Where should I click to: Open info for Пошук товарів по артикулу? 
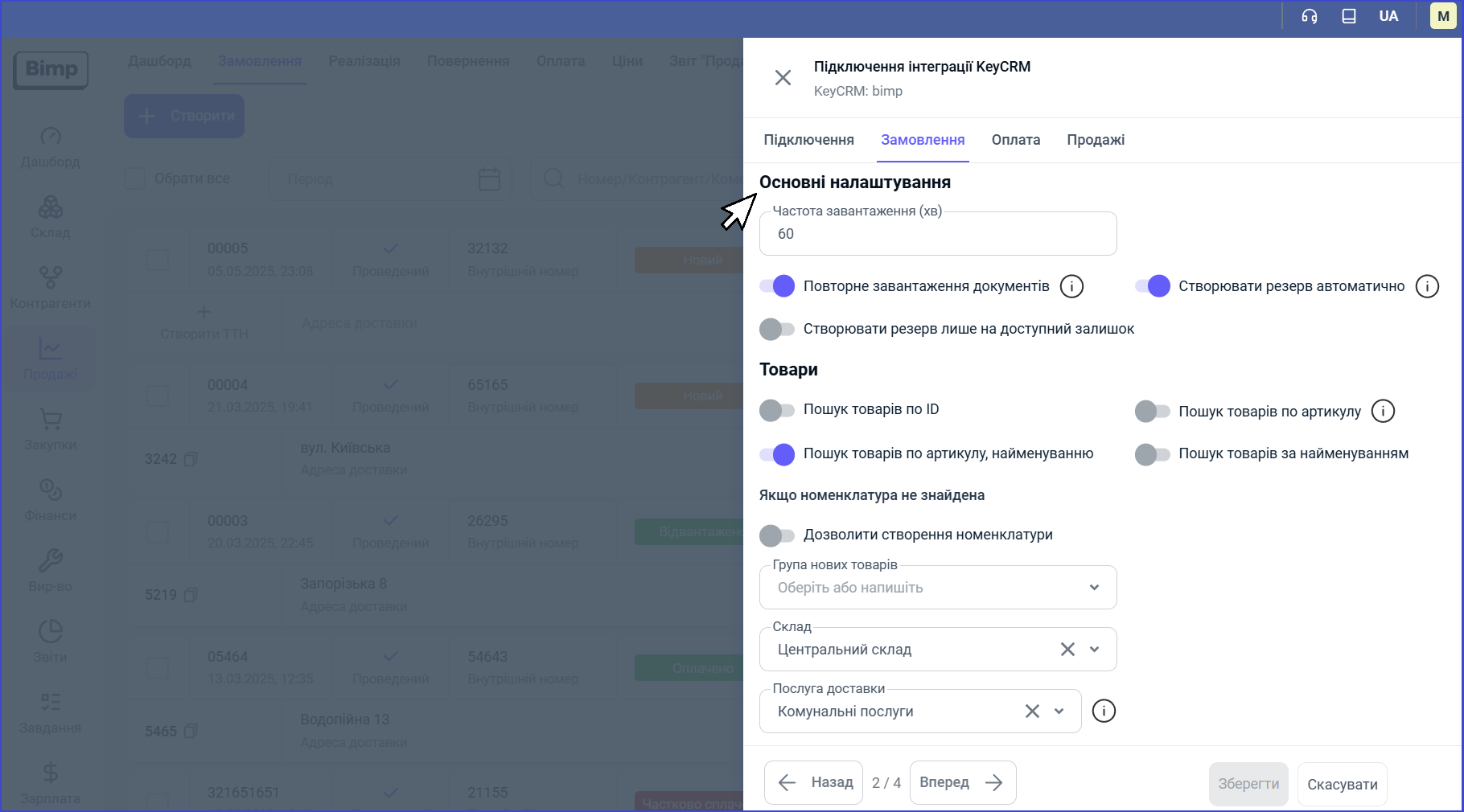[x=1383, y=411]
